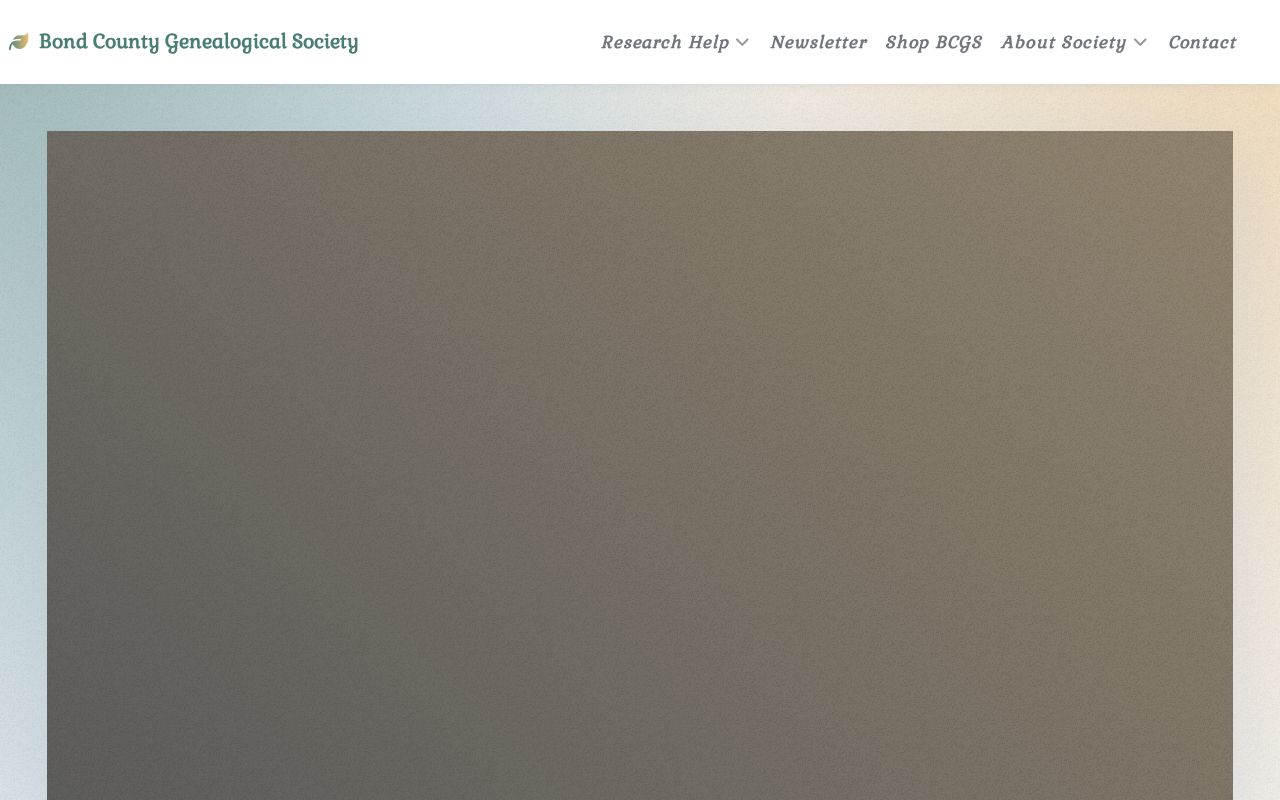1280x800 pixels.
Task: Select Contact in the header navigation
Action: 1202,42
